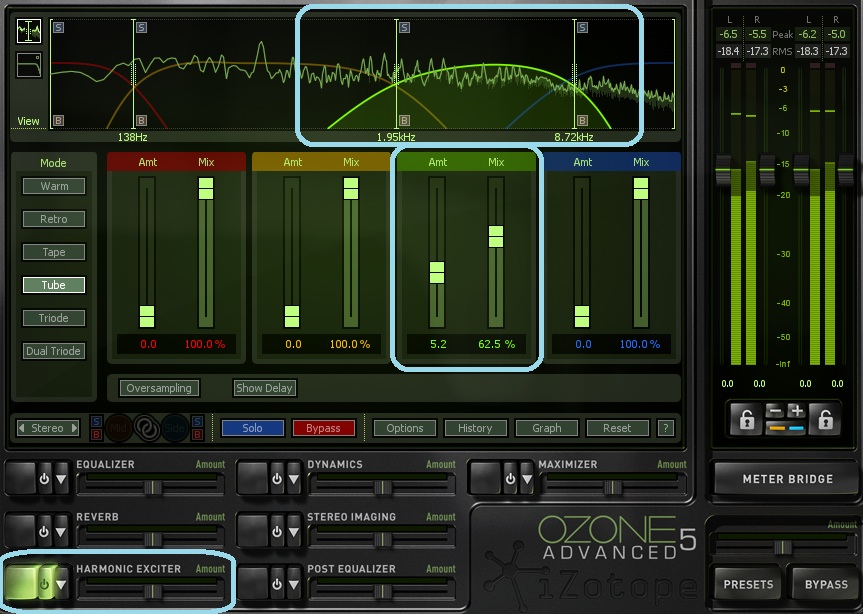The image size is (863, 614).
Task: Select the filter curve view icon
Action: click(29, 65)
